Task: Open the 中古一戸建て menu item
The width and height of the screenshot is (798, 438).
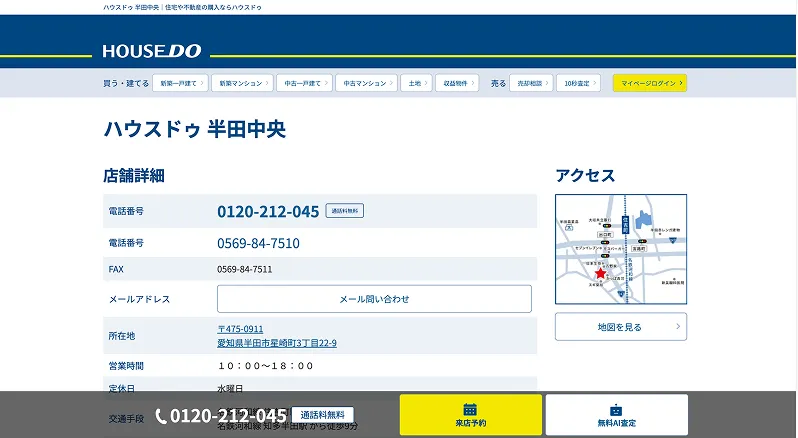Action: pyautogui.click(x=304, y=83)
